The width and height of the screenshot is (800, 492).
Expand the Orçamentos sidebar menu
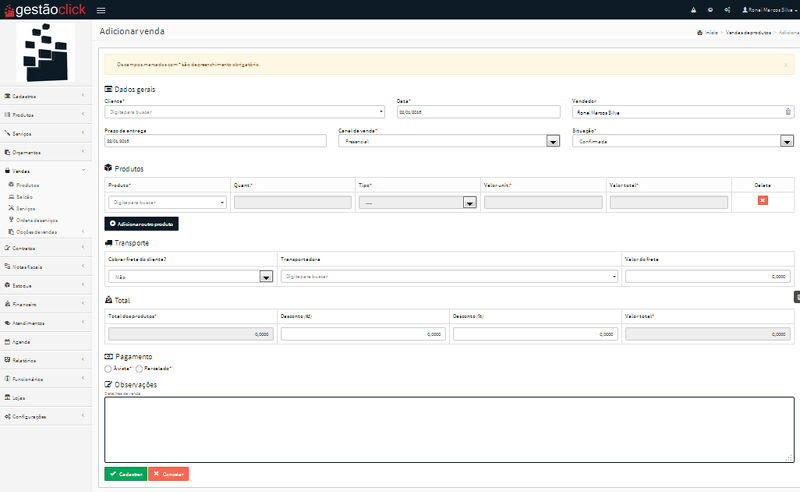coord(45,152)
